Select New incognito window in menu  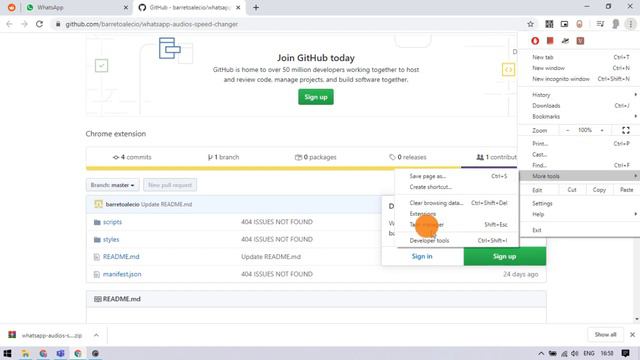point(580,79)
